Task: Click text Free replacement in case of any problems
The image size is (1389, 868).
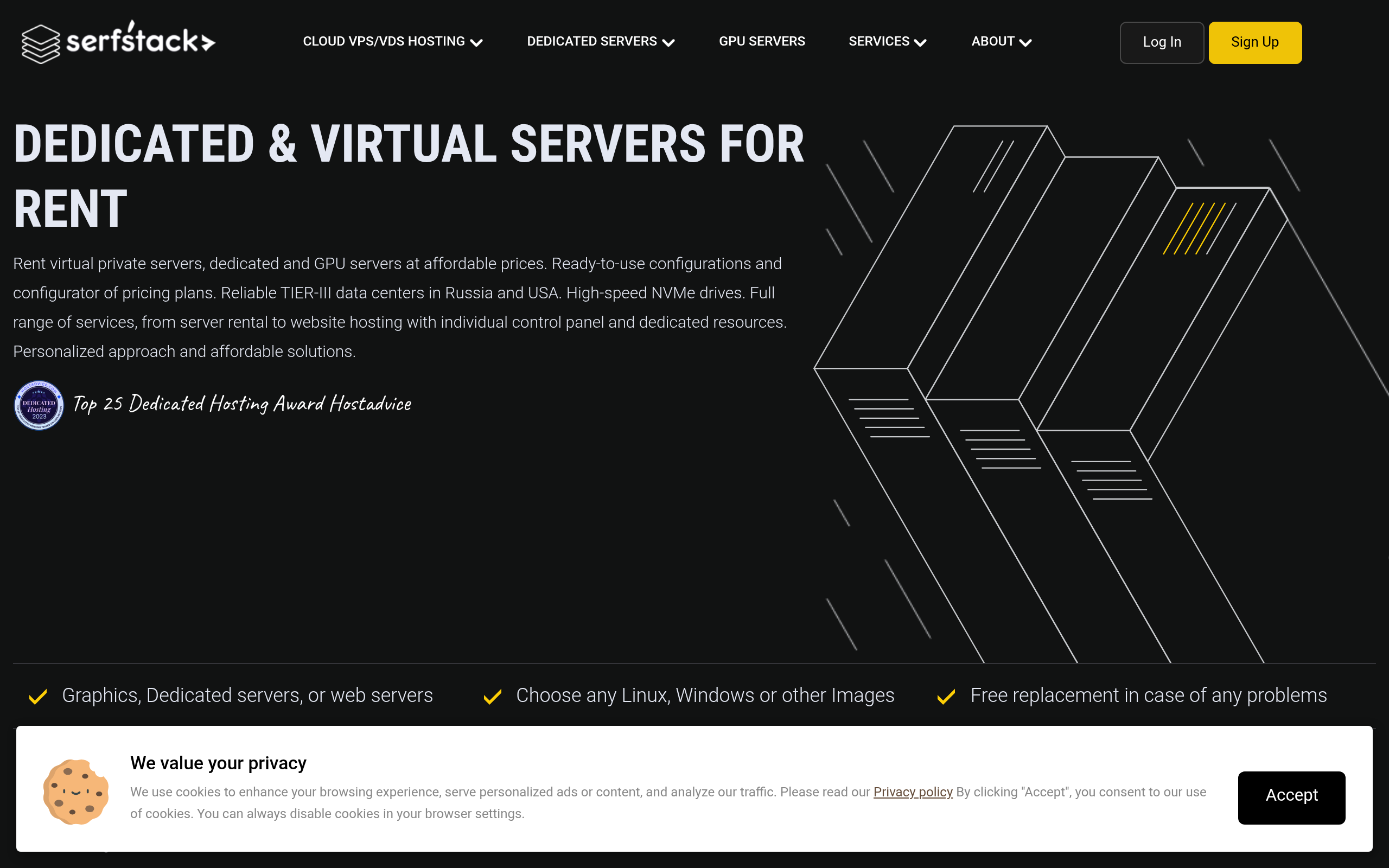Action: coord(1149,695)
